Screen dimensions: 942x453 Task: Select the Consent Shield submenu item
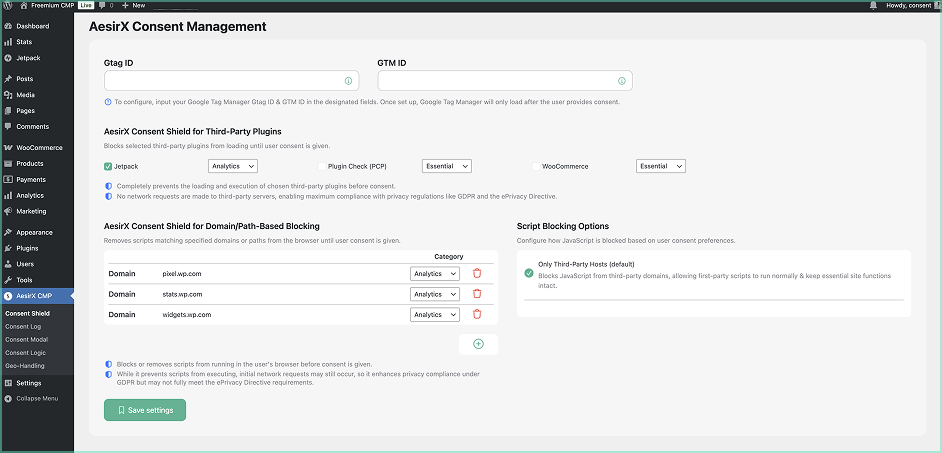click(x=27, y=314)
